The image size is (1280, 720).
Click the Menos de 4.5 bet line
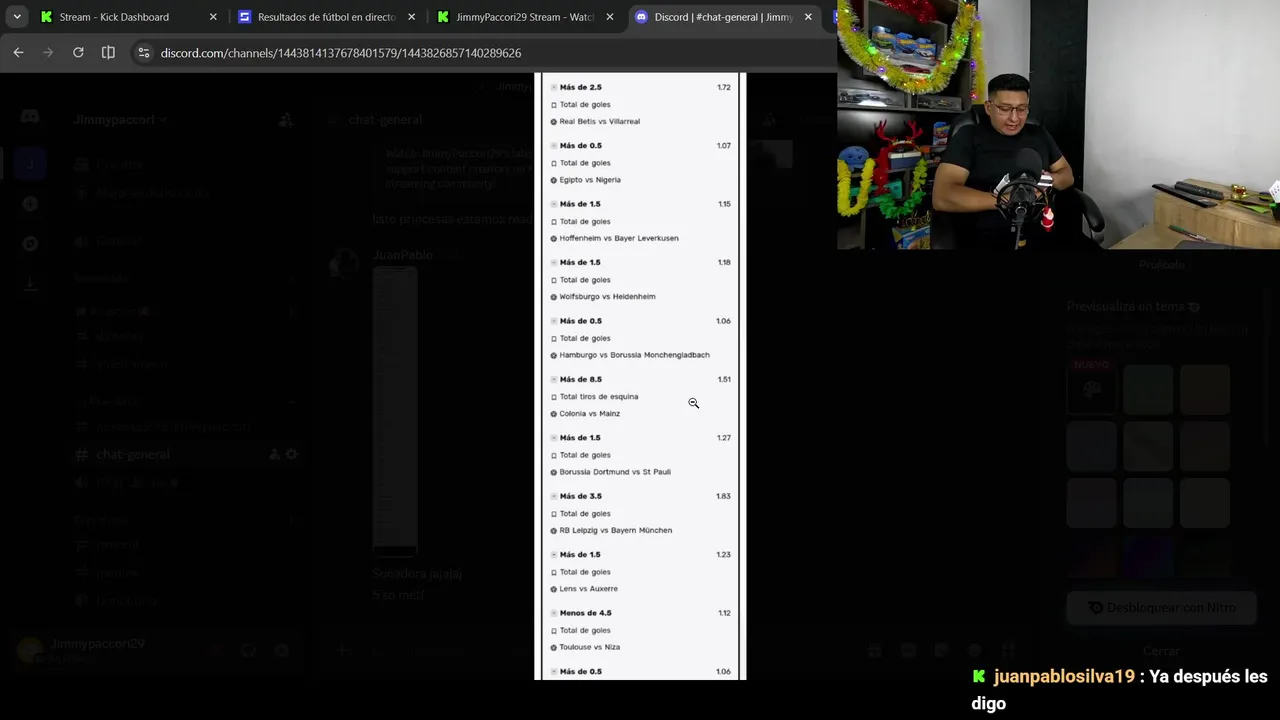click(585, 613)
